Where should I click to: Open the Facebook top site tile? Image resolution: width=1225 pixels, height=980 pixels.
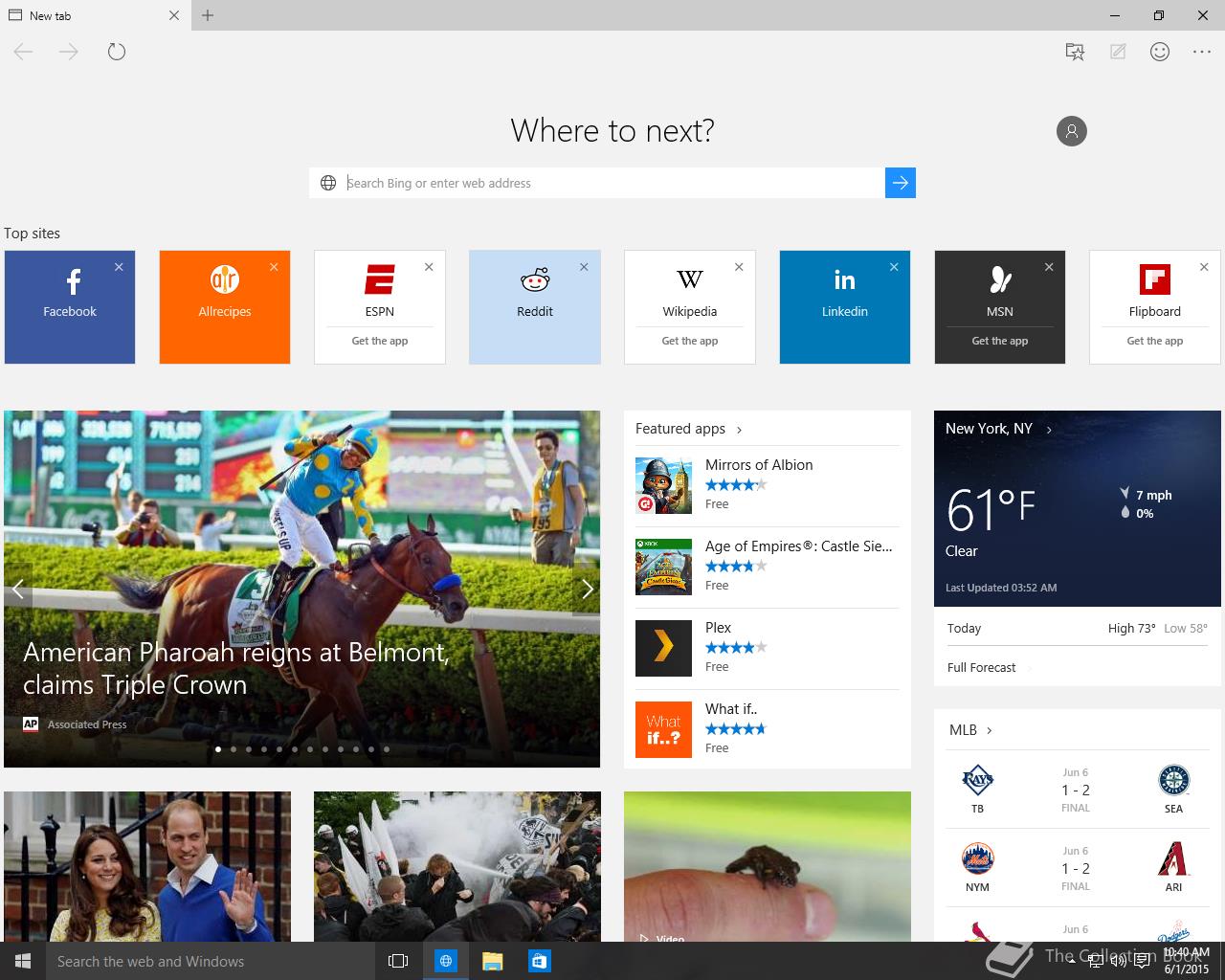tap(70, 307)
